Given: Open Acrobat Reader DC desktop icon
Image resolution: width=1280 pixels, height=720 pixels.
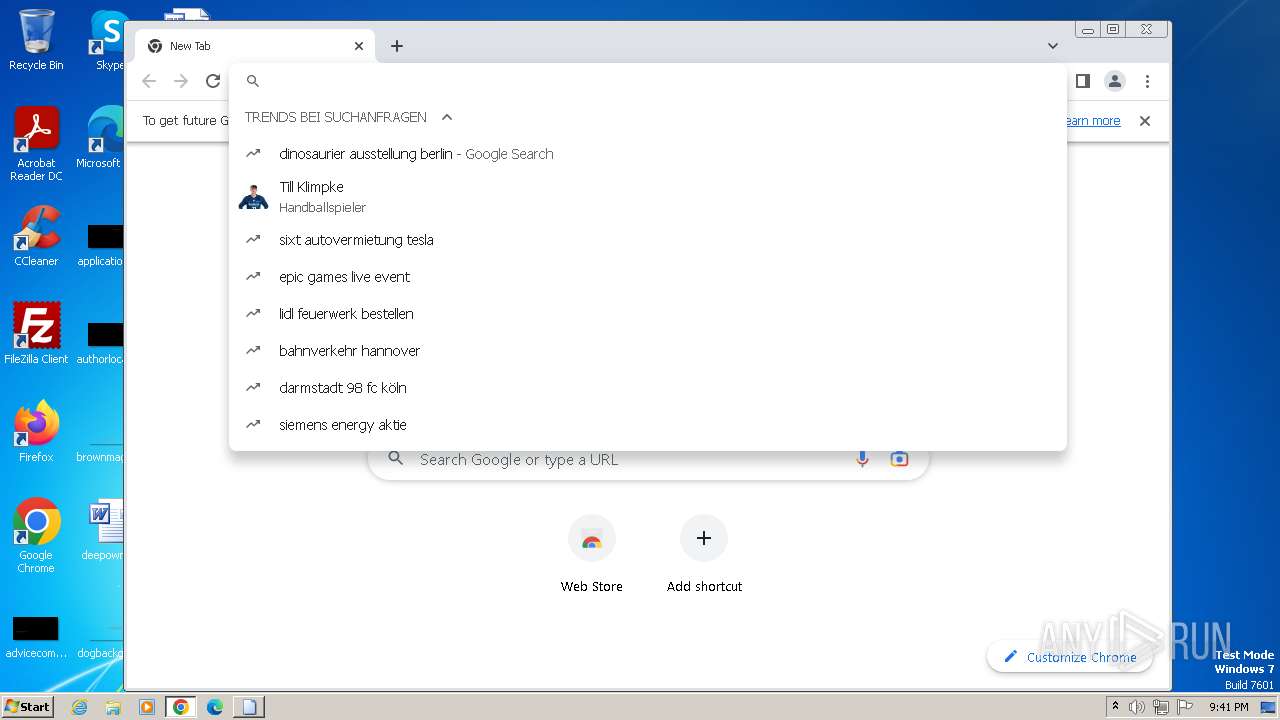Looking at the screenshot, I should pyautogui.click(x=36, y=144).
